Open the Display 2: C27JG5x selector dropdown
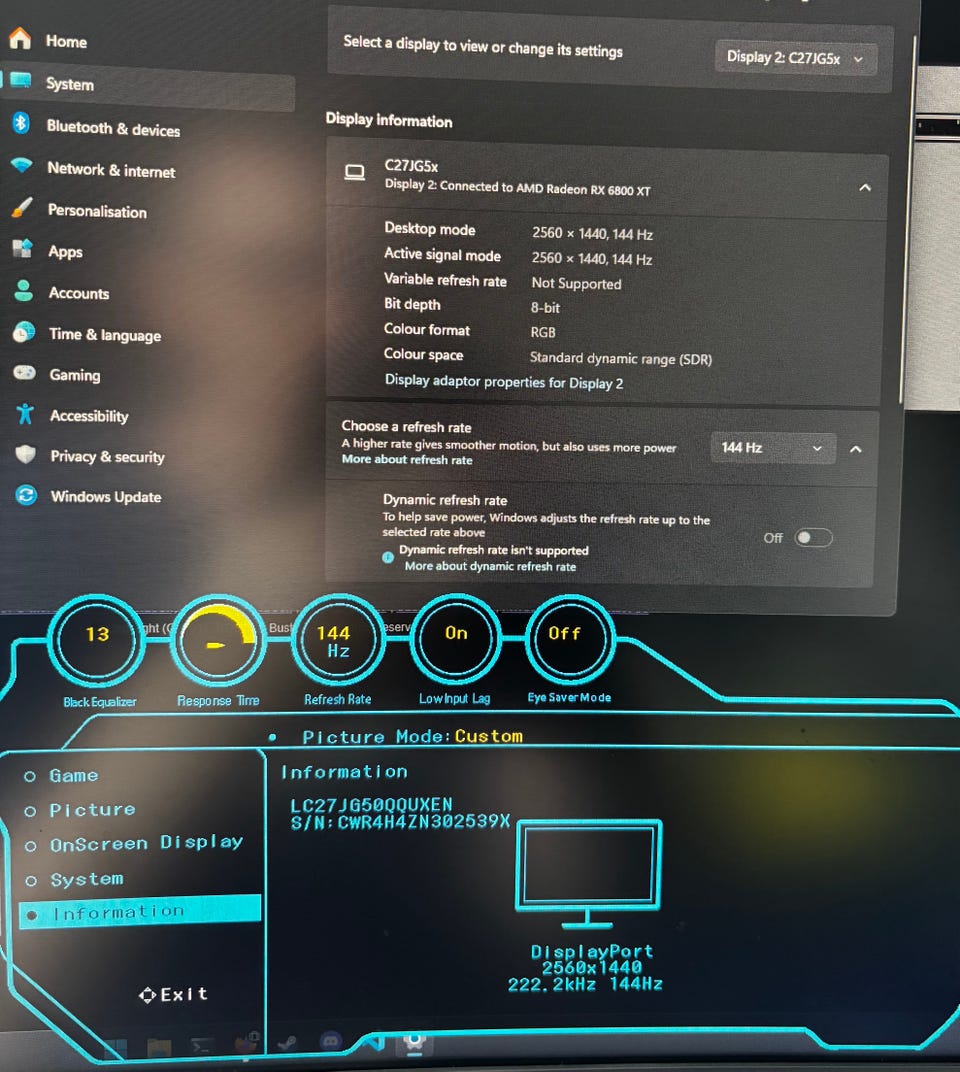The image size is (960, 1072). 795,57
